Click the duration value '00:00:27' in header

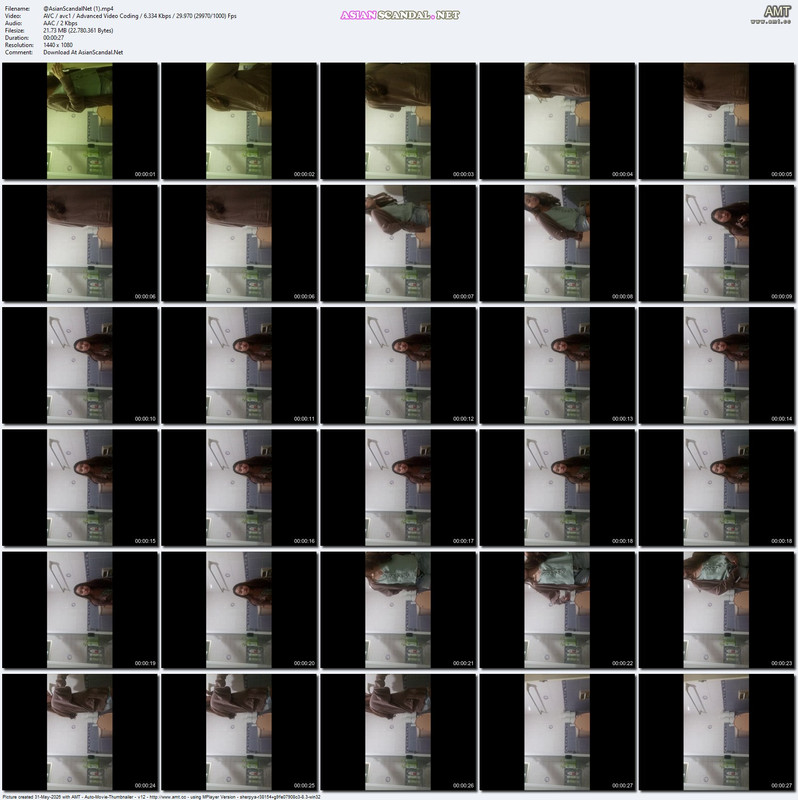54,38
